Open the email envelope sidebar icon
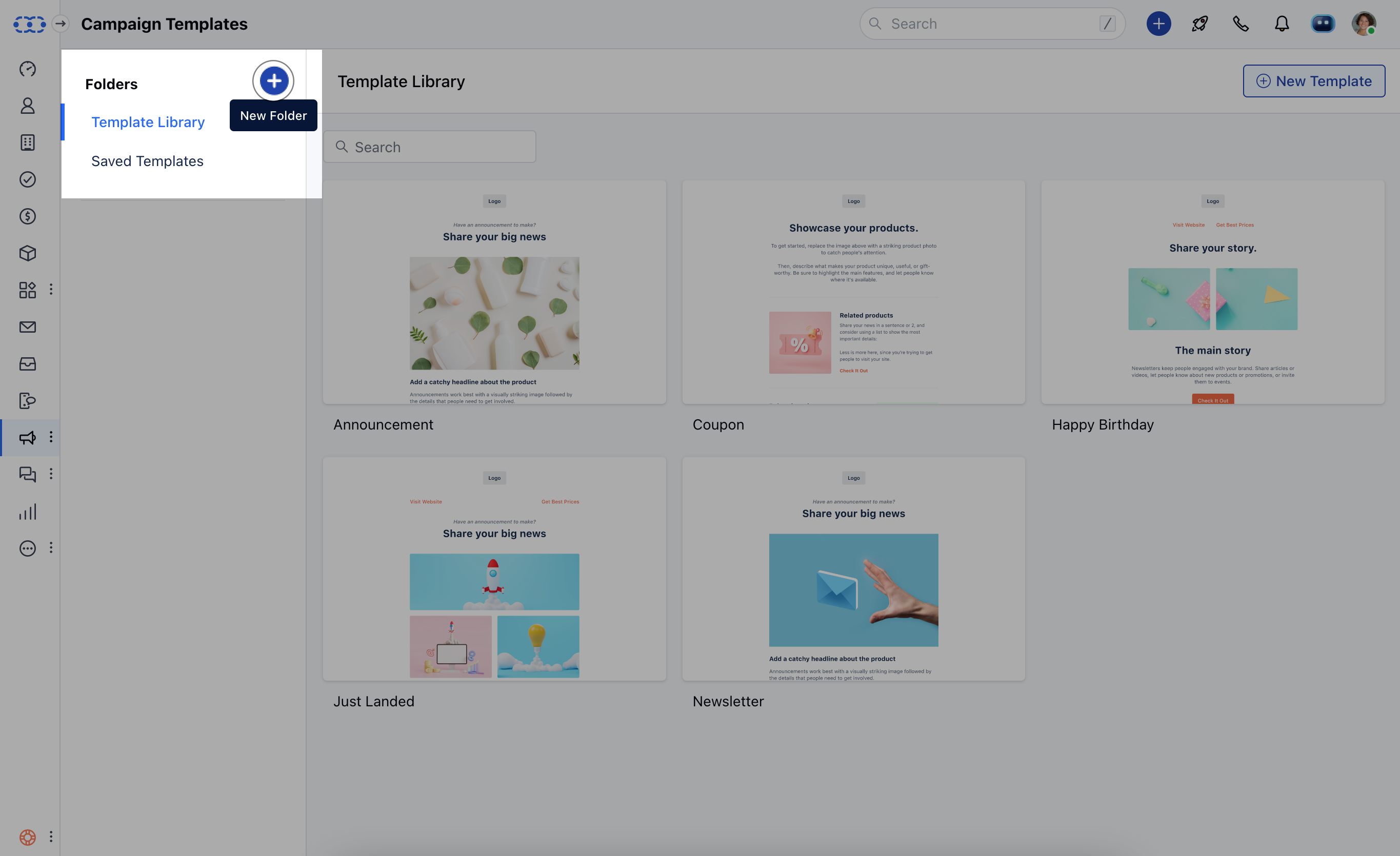This screenshot has width=1400, height=856. point(27,327)
